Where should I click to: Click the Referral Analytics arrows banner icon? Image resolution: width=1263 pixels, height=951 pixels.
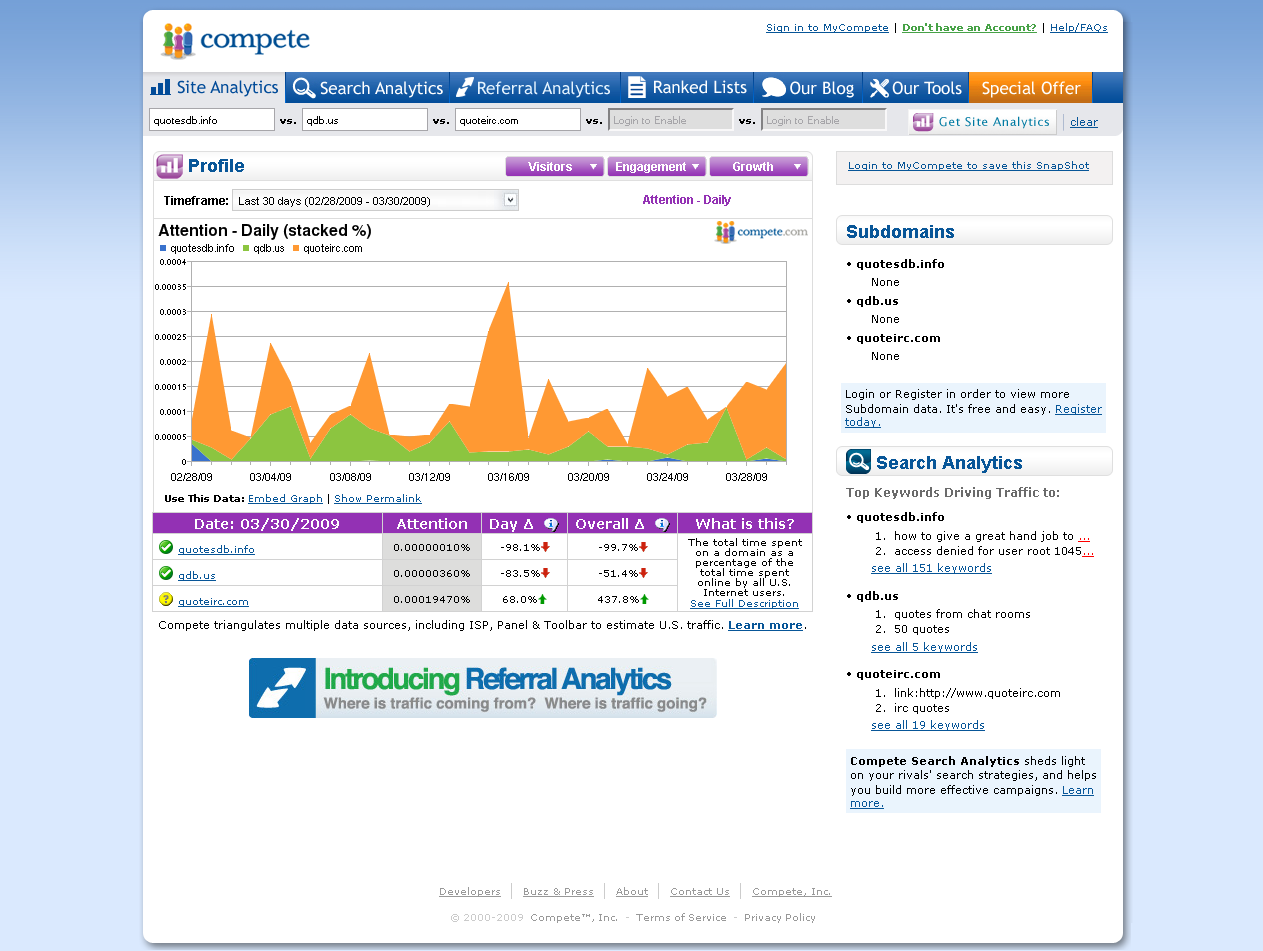(x=282, y=688)
